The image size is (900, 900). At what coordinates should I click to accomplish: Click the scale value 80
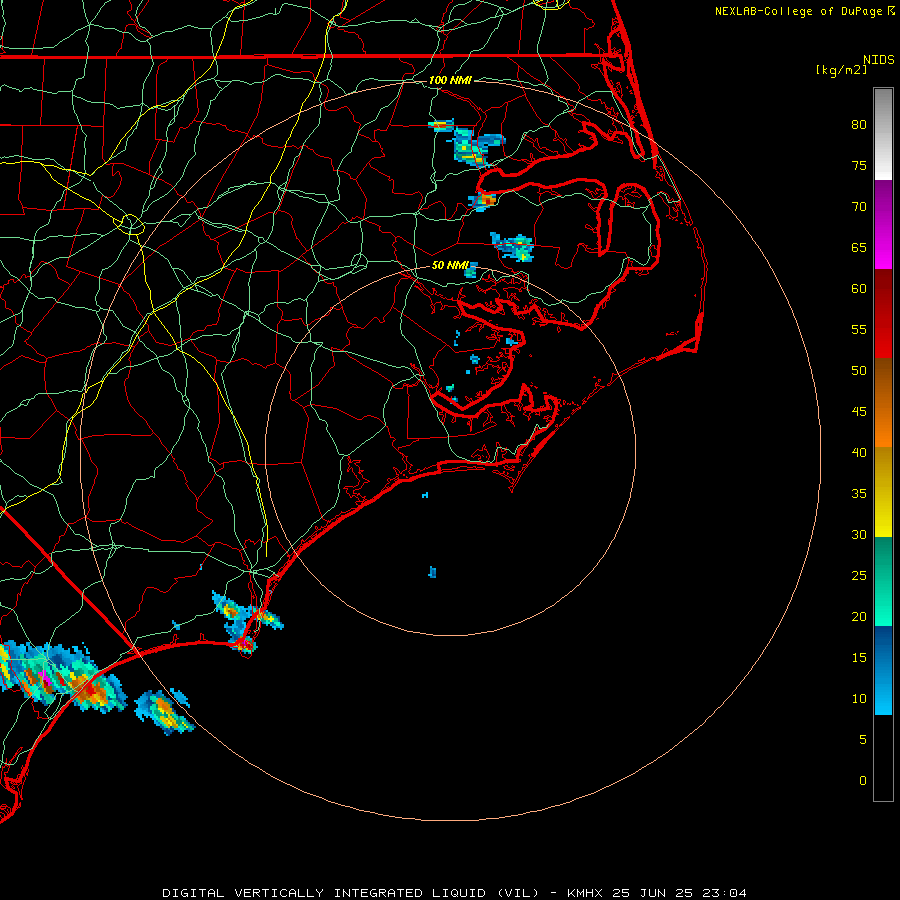pyautogui.click(x=859, y=125)
